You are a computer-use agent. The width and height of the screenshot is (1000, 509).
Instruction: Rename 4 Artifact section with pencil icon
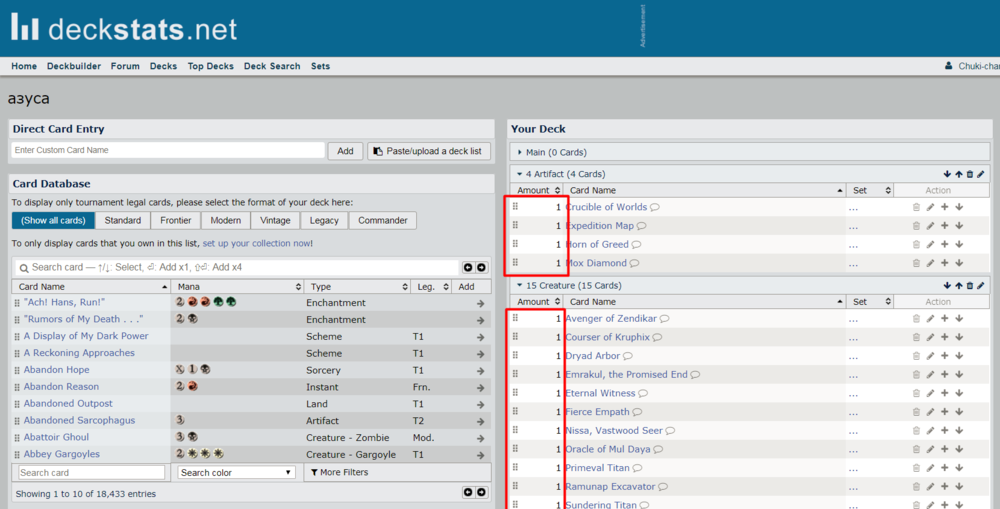981,174
